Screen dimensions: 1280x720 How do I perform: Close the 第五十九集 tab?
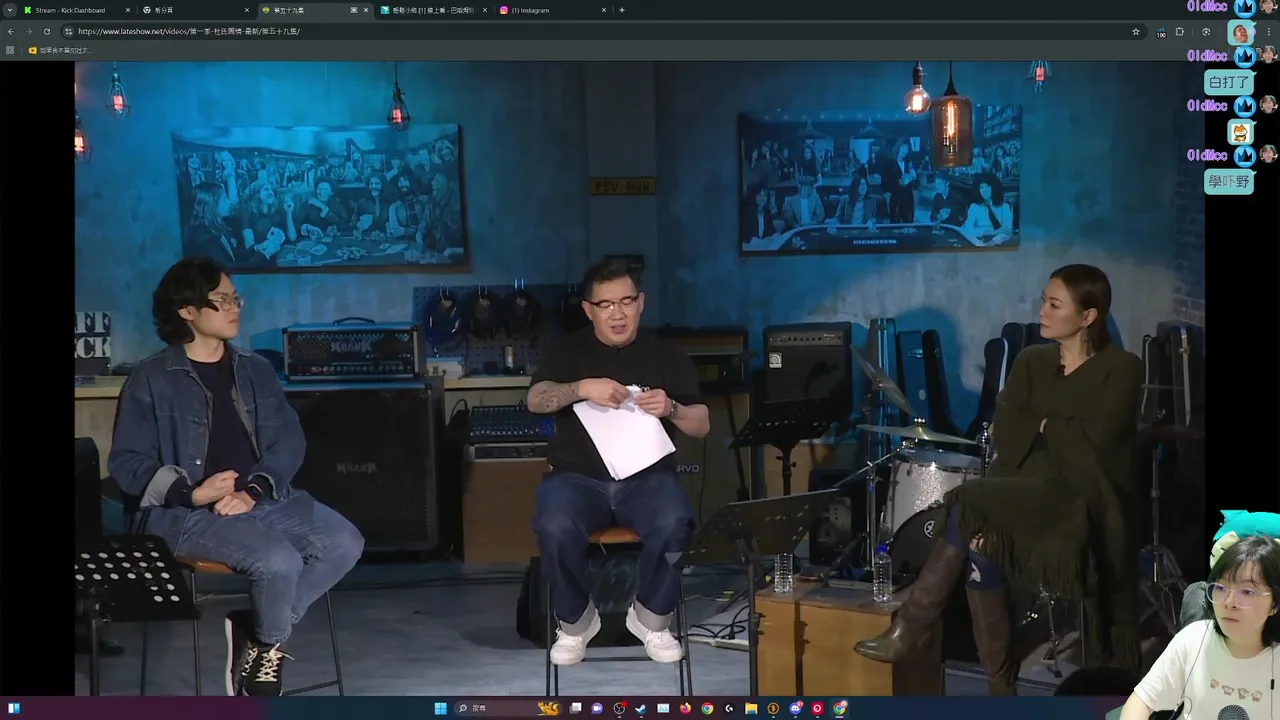(366, 10)
